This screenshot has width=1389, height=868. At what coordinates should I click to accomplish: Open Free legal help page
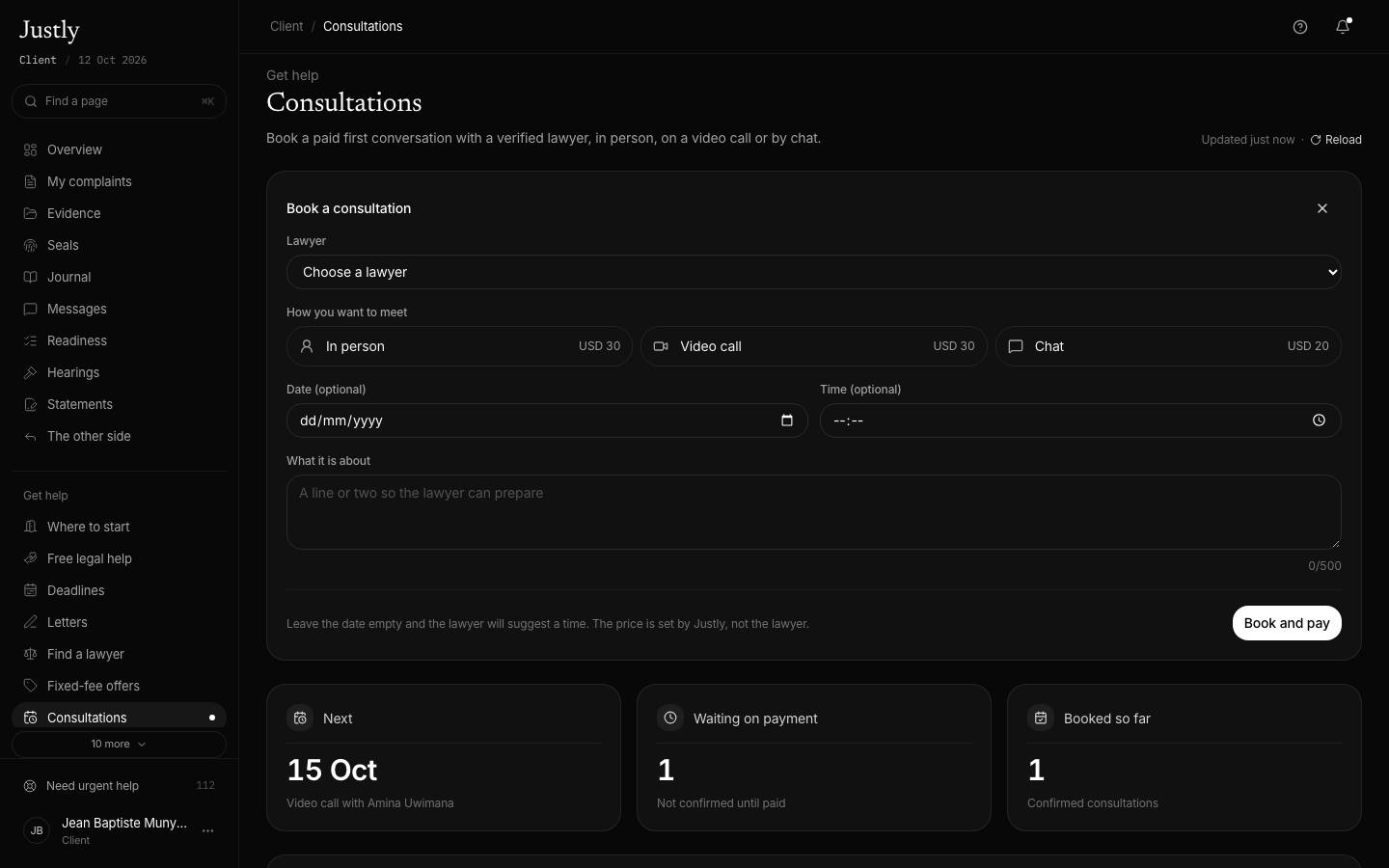pos(119,558)
